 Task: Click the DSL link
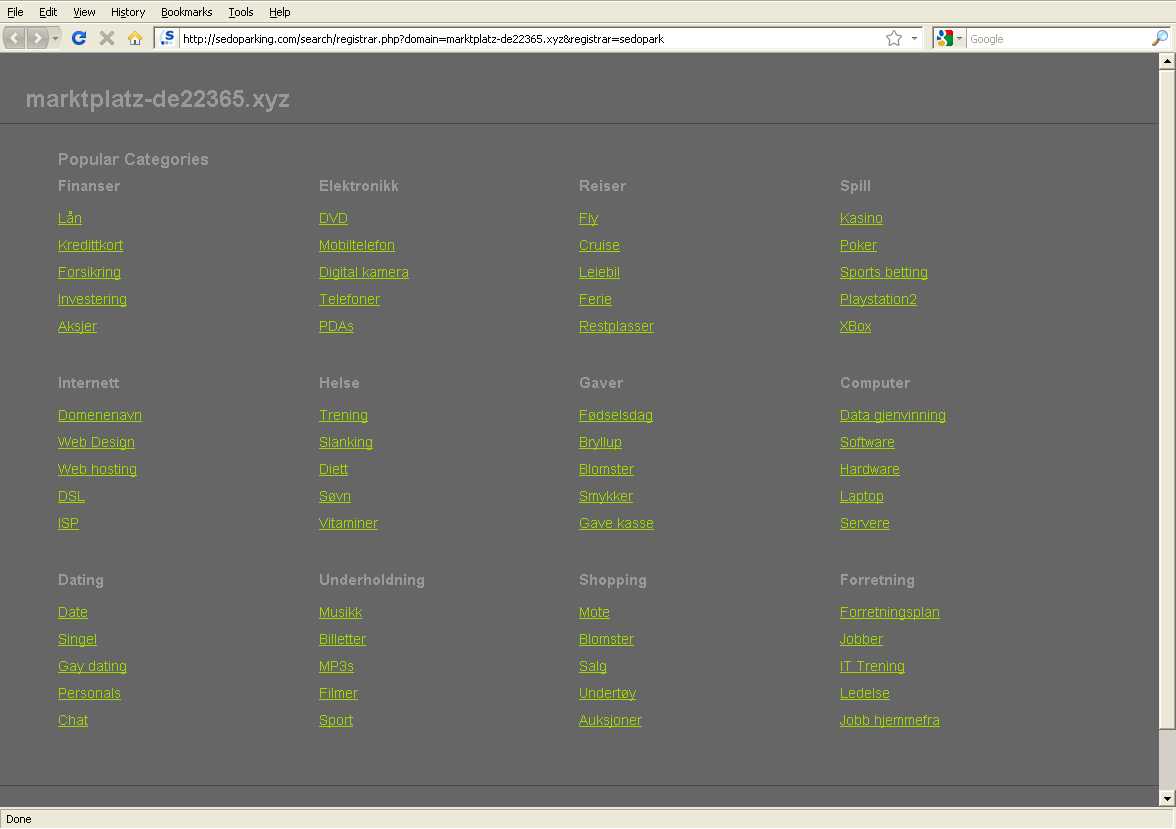(71, 497)
